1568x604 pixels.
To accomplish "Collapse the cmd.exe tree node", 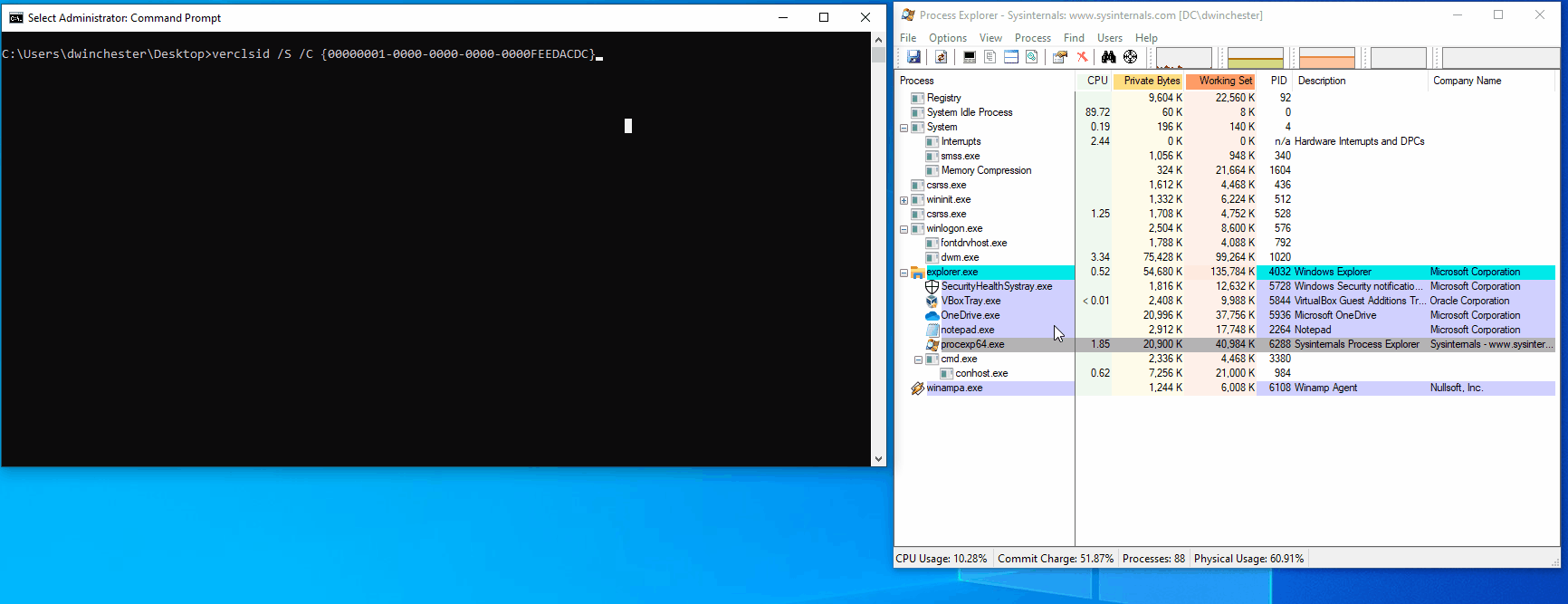I will coord(918,360).
